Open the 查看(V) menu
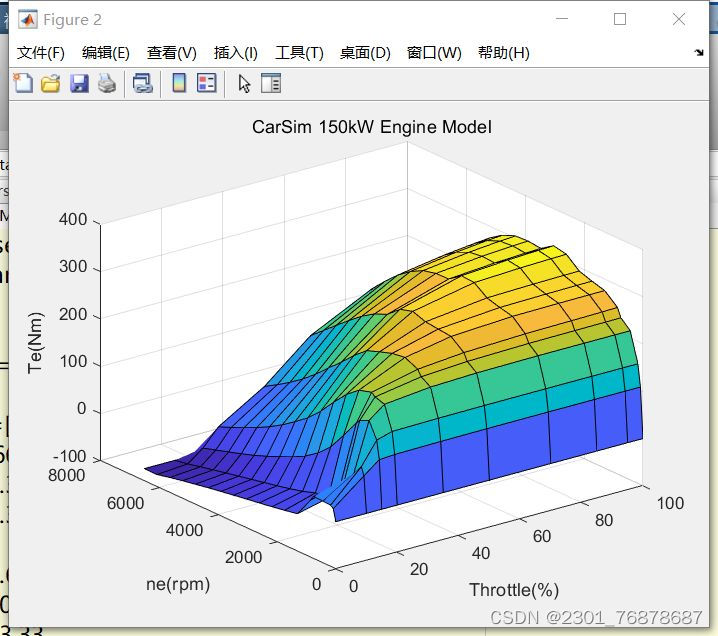 click(x=172, y=53)
